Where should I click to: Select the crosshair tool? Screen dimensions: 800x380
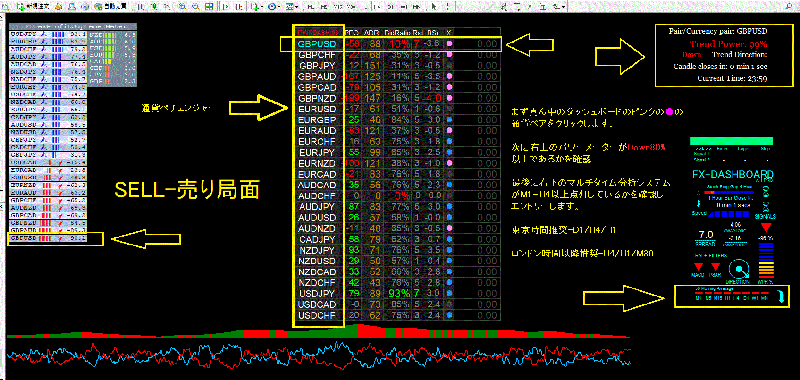447,7
